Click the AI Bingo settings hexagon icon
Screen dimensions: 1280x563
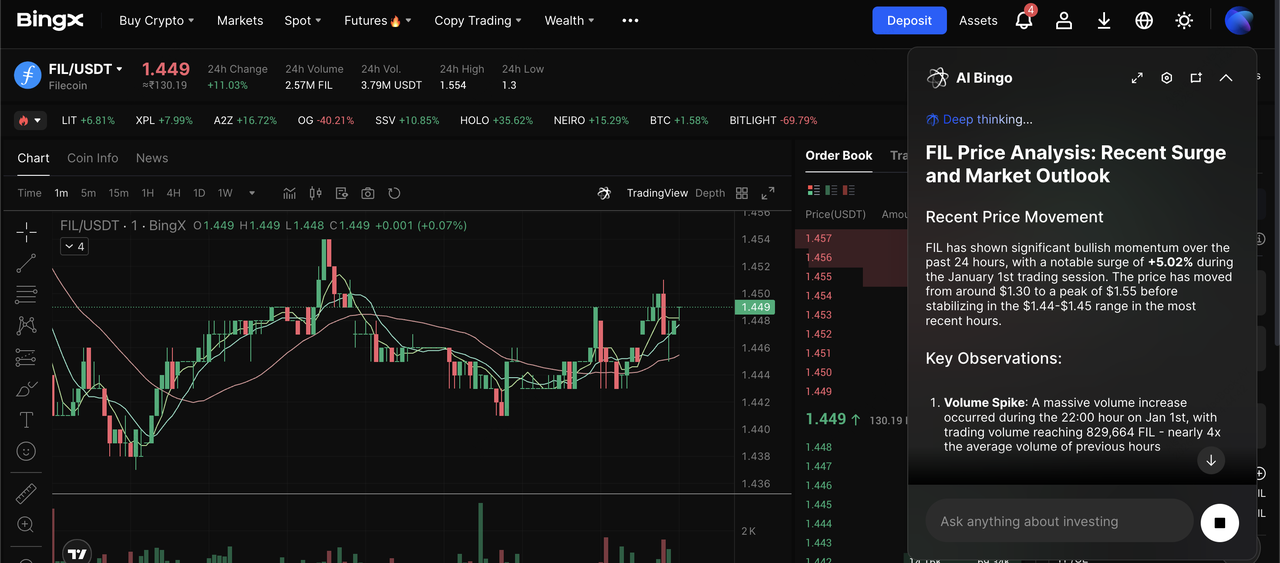coord(1166,78)
